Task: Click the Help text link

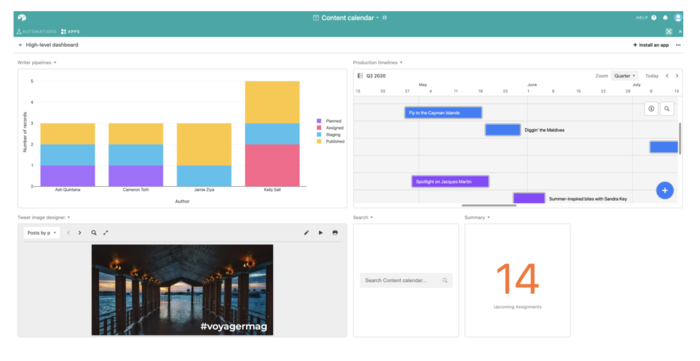Action: point(642,18)
